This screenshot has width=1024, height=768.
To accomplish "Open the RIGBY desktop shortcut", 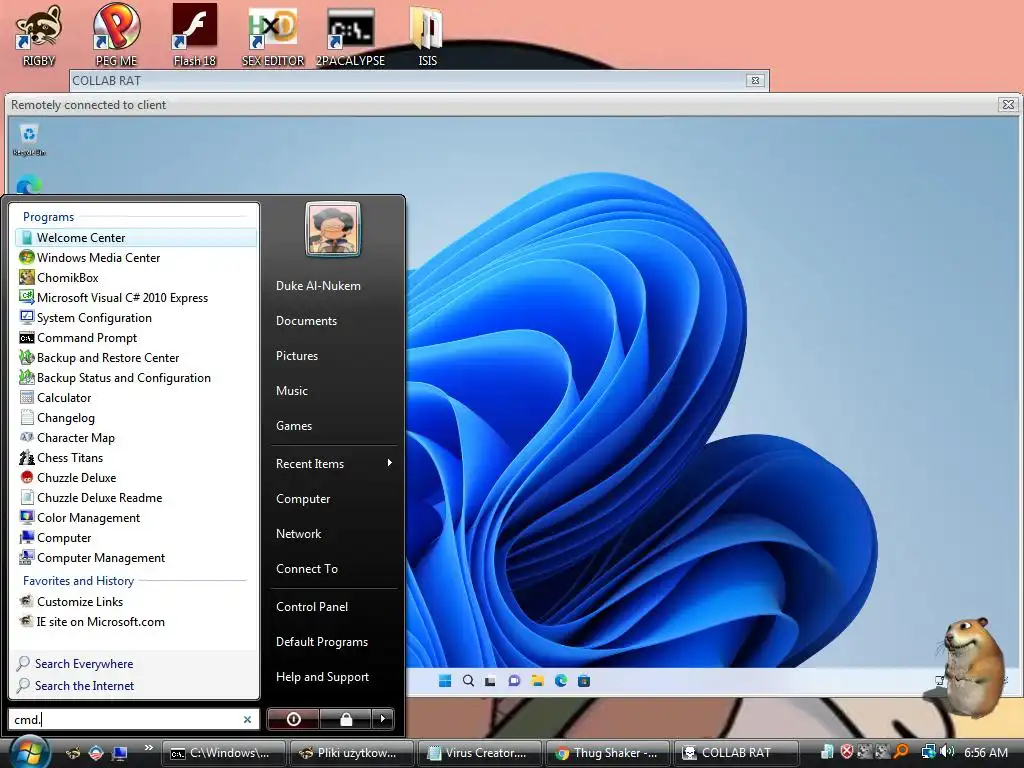I will coord(39,34).
